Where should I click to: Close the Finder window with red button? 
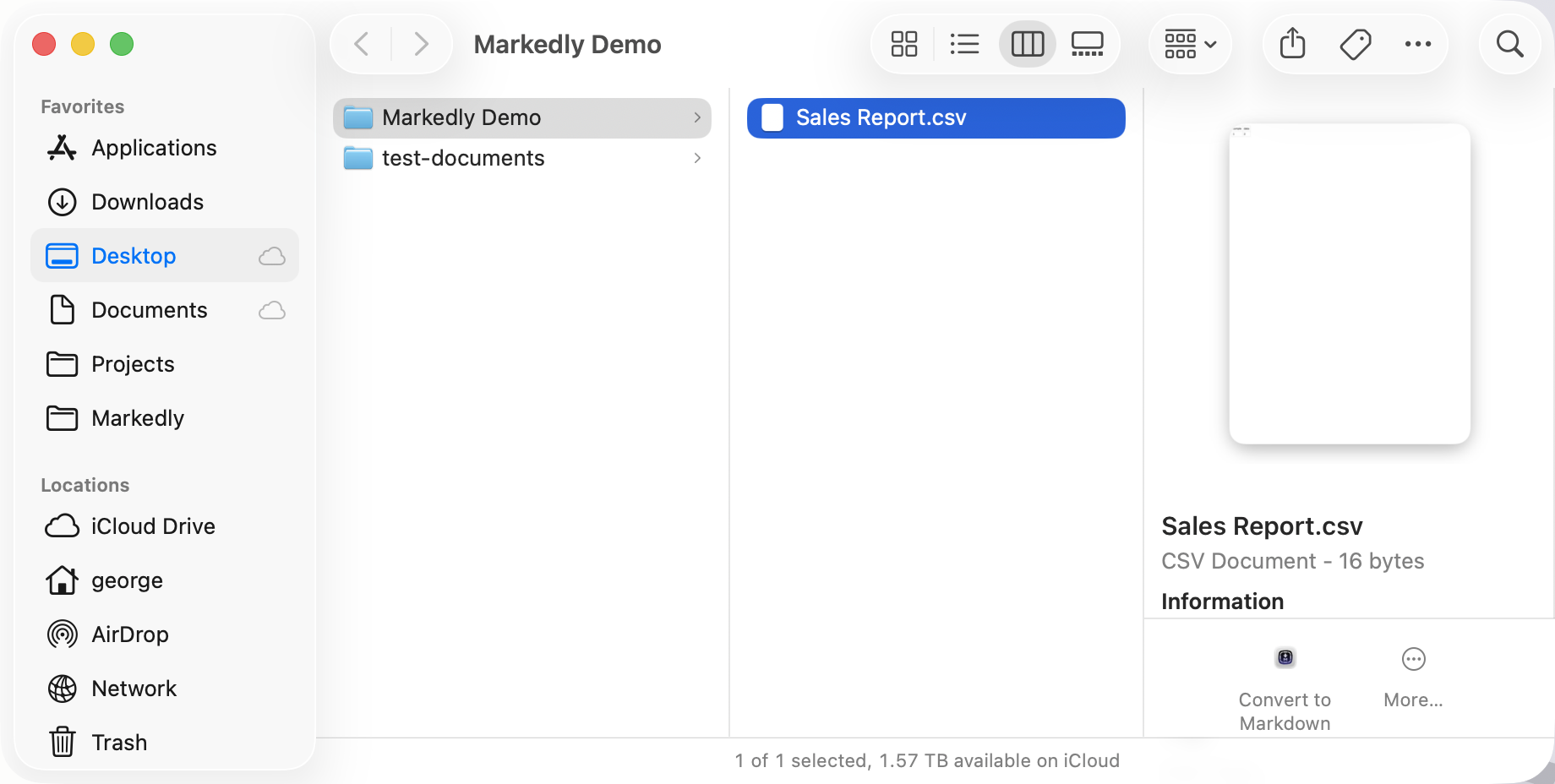coord(44,44)
